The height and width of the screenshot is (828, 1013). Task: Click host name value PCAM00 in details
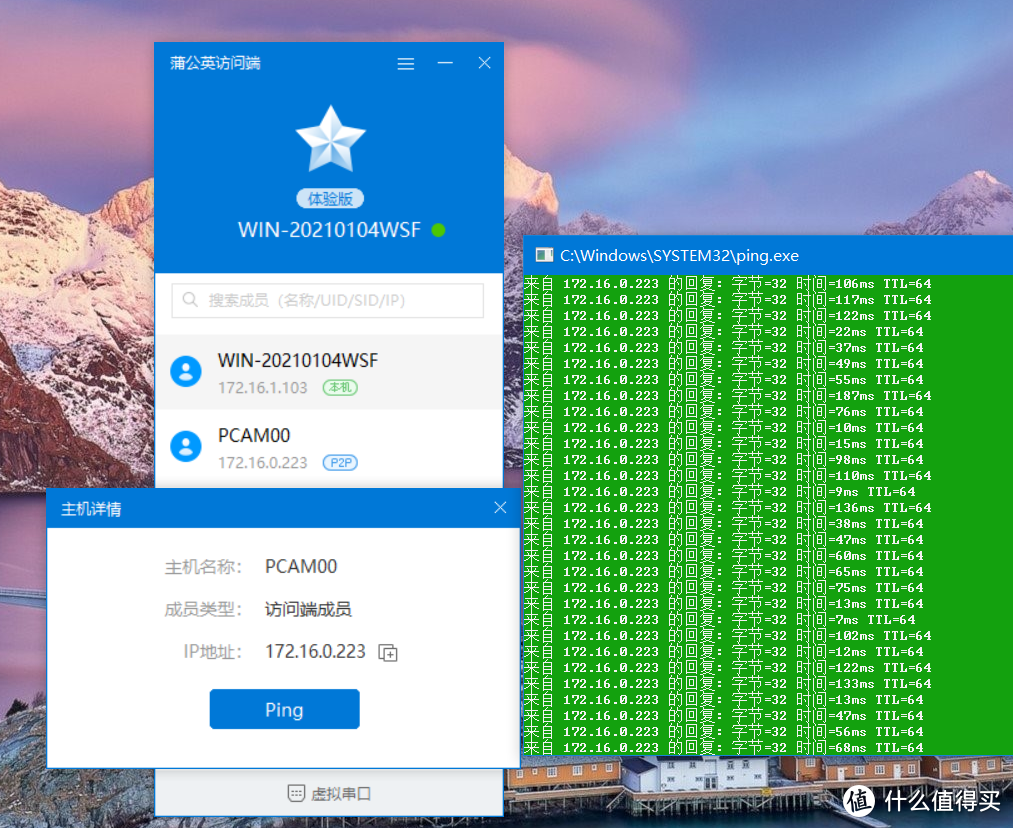pos(301,566)
